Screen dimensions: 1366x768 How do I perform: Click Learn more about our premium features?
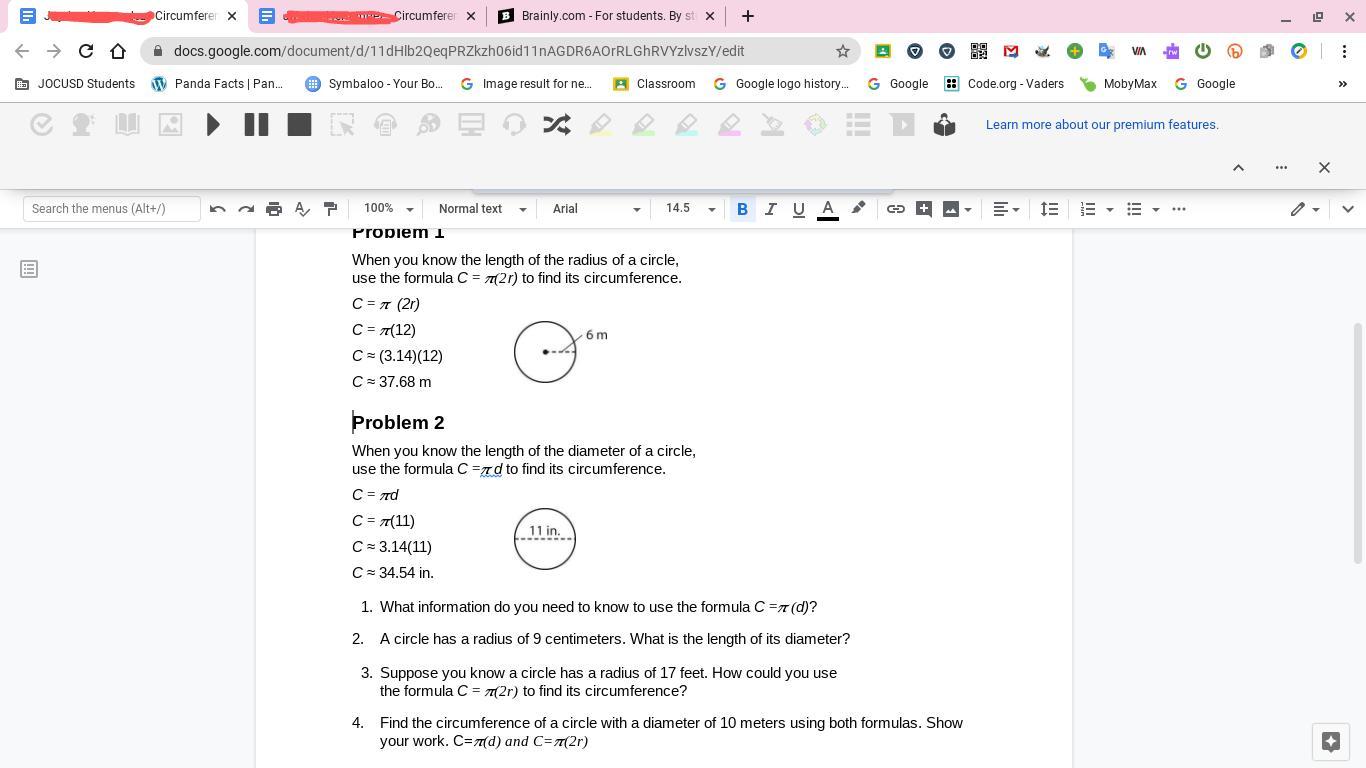(1102, 125)
